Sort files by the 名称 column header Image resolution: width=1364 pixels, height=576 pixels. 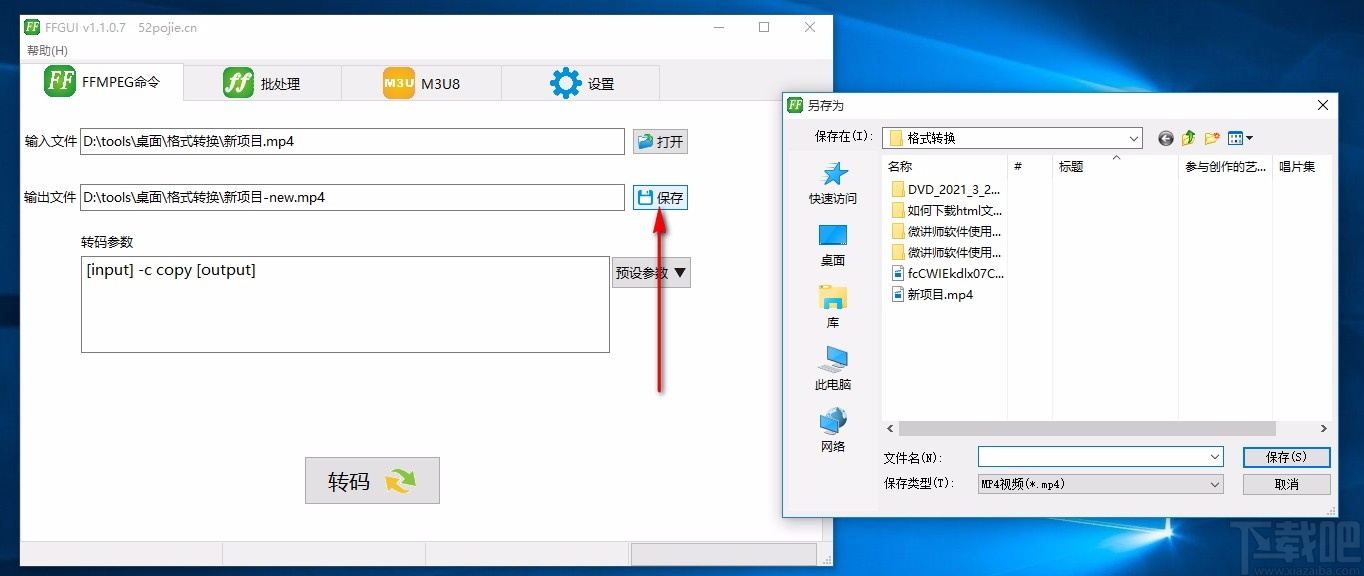pyautogui.click(x=899, y=167)
